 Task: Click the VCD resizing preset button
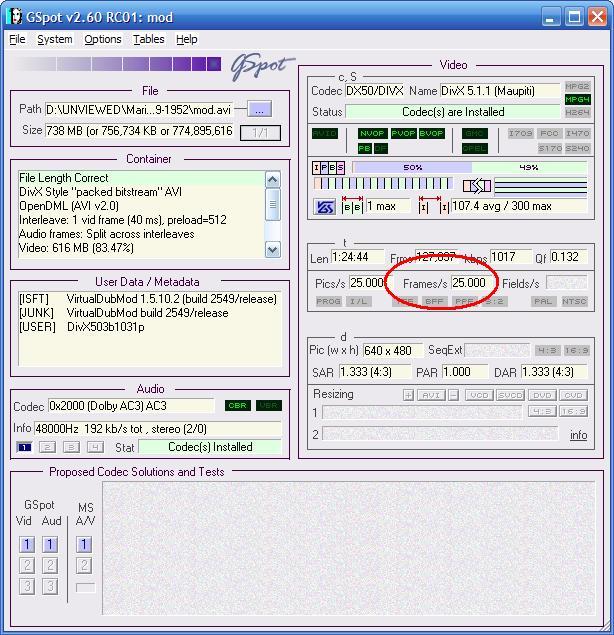tap(479, 395)
